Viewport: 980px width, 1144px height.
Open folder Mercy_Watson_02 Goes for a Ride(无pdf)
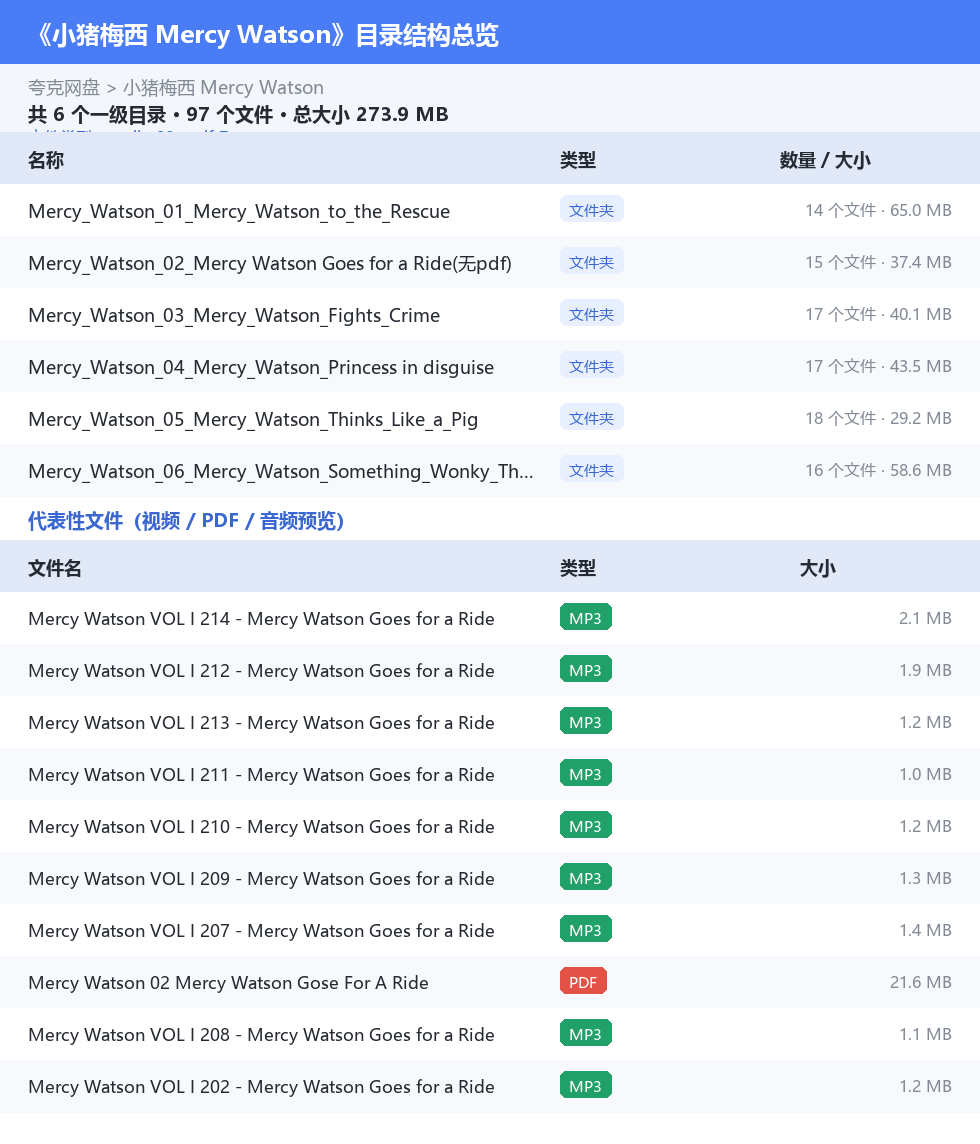[269, 263]
